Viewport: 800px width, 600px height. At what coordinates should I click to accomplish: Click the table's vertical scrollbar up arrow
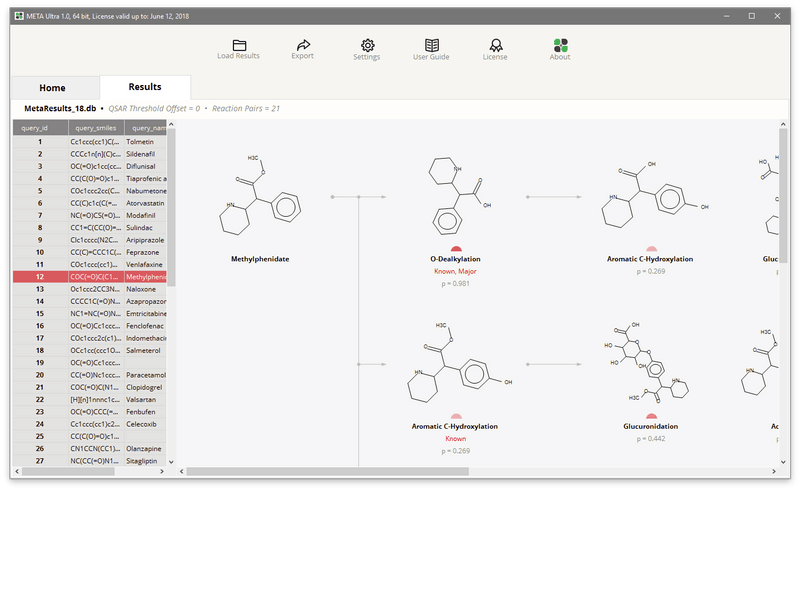tap(171, 124)
